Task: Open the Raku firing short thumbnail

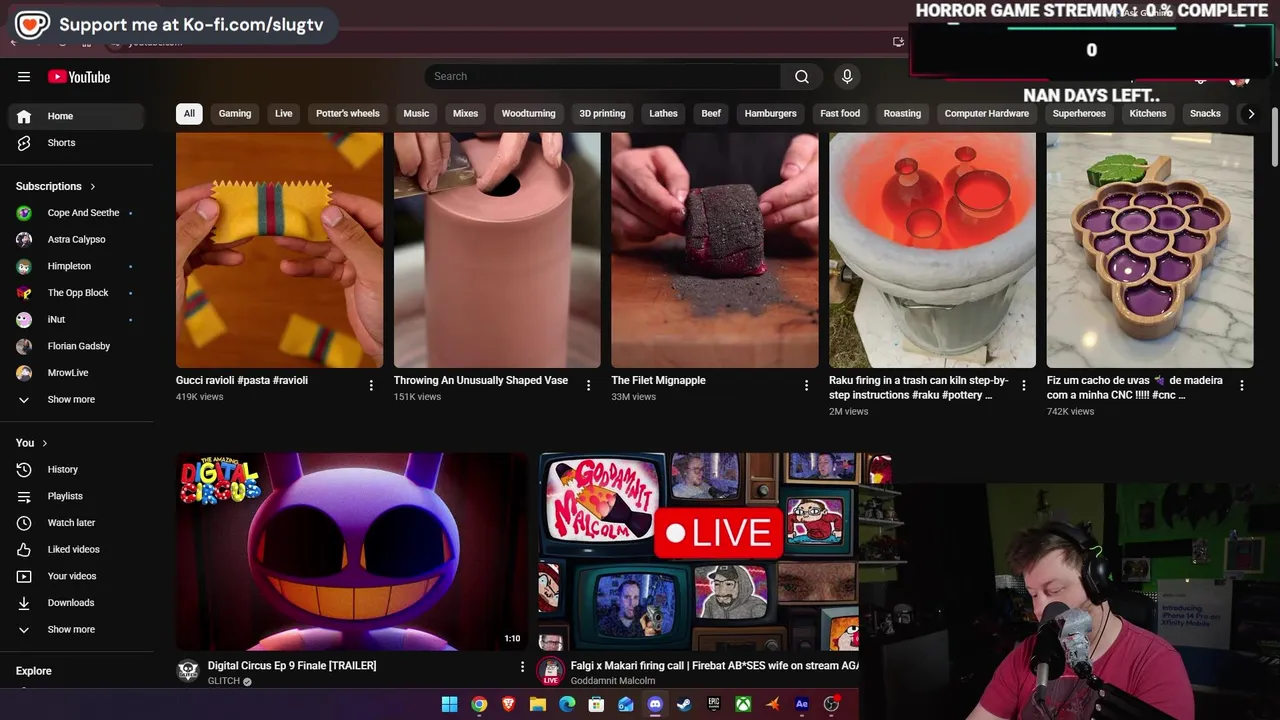Action: coord(932,250)
